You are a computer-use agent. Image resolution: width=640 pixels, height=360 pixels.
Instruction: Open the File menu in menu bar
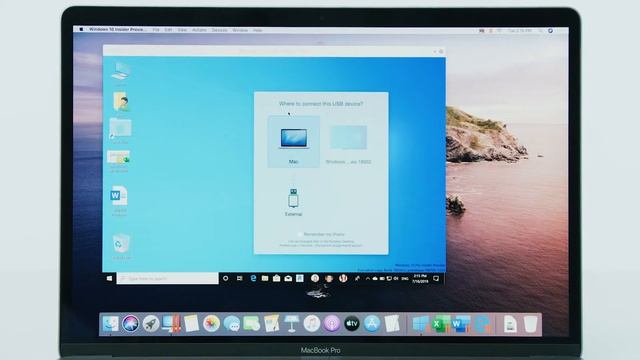pos(156,30)
